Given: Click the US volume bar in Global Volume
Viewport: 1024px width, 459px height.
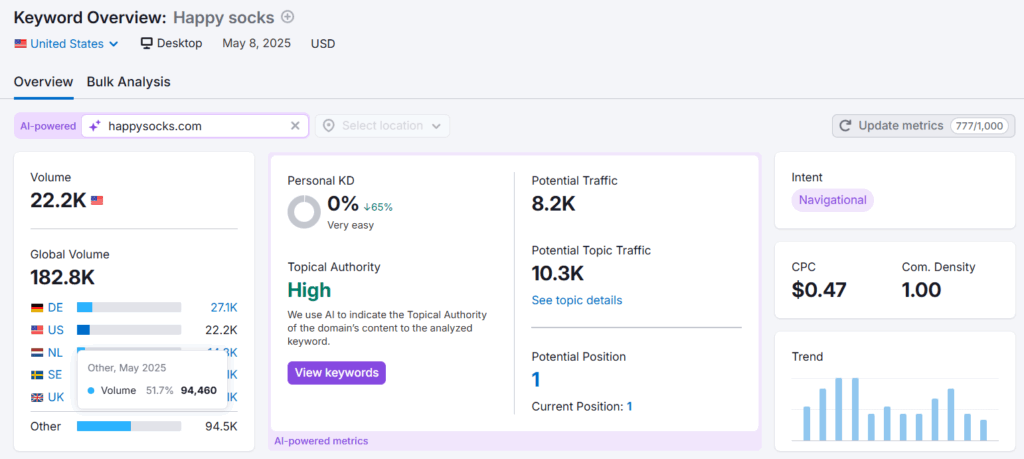Looking at the screenshot, I should 129,330.
